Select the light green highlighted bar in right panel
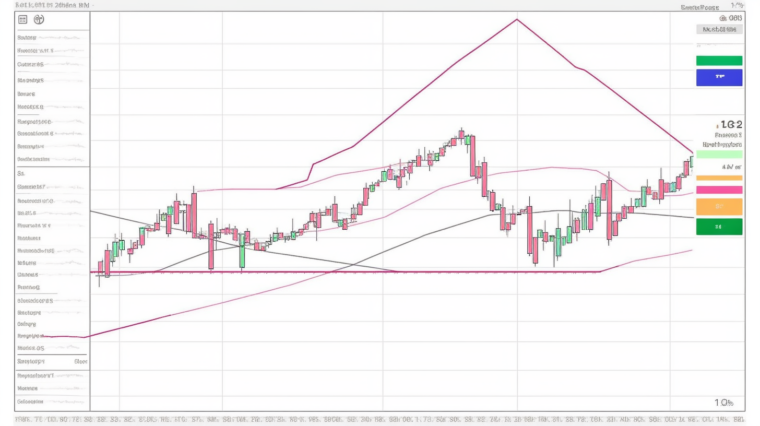The width and height of the screenshot is (760, 426). [719, 154]
